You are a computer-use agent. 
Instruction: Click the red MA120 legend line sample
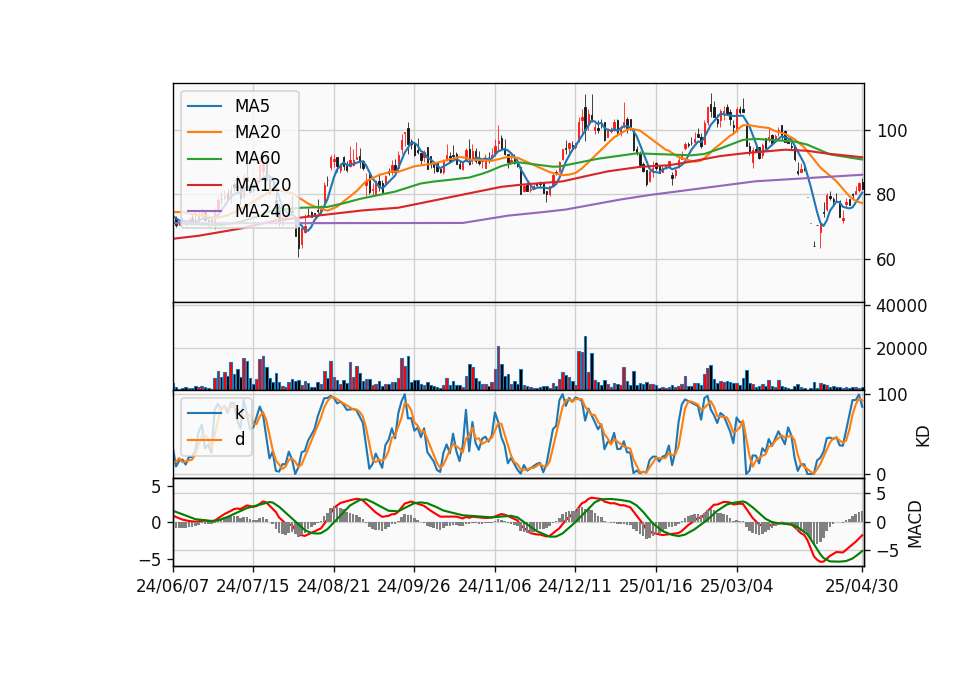(x=204, y=185)
